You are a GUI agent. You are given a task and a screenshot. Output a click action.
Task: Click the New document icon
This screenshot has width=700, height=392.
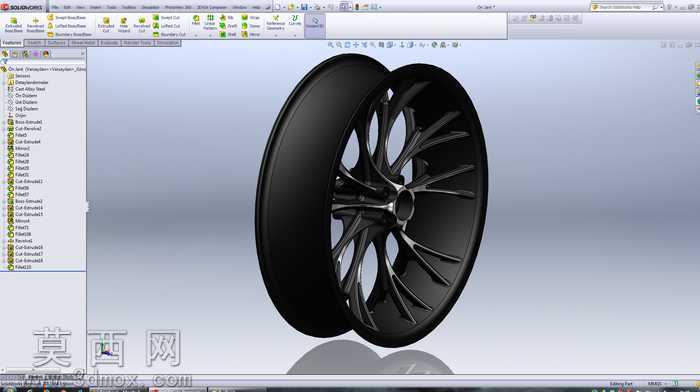pos(278,7)
